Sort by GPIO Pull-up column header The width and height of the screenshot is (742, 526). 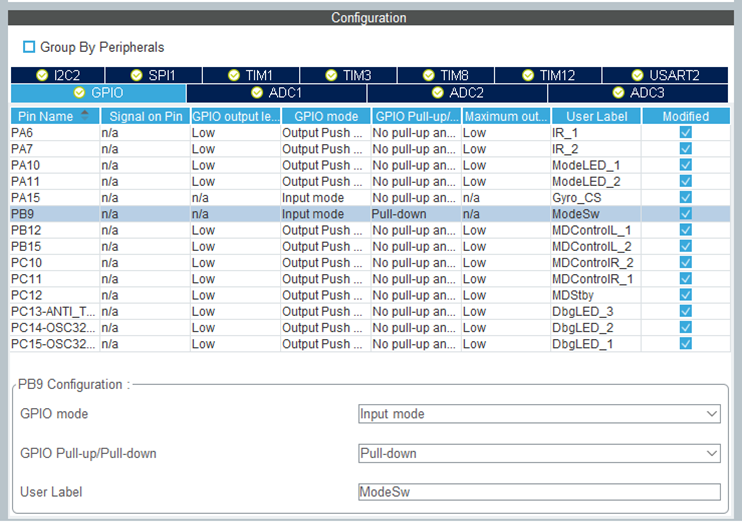pos(416,116)
